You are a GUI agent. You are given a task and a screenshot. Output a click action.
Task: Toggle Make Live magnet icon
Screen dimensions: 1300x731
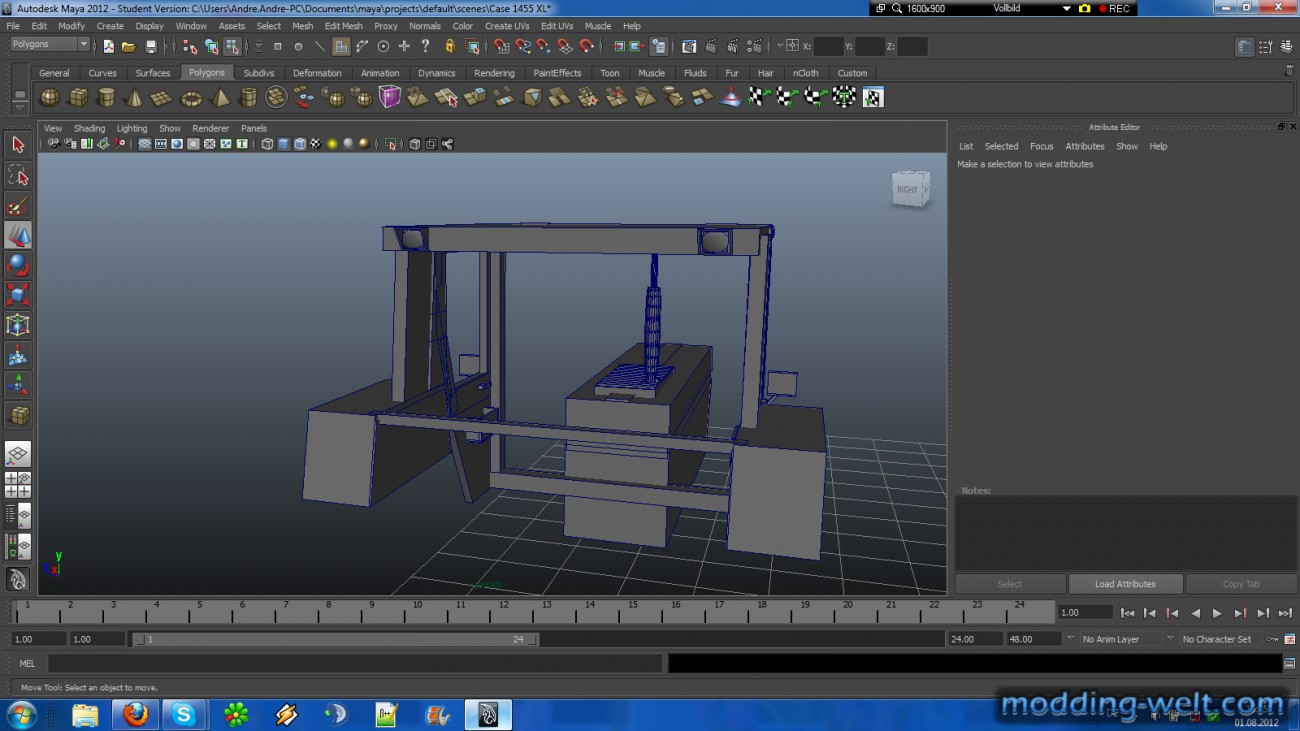click(587, 46)
